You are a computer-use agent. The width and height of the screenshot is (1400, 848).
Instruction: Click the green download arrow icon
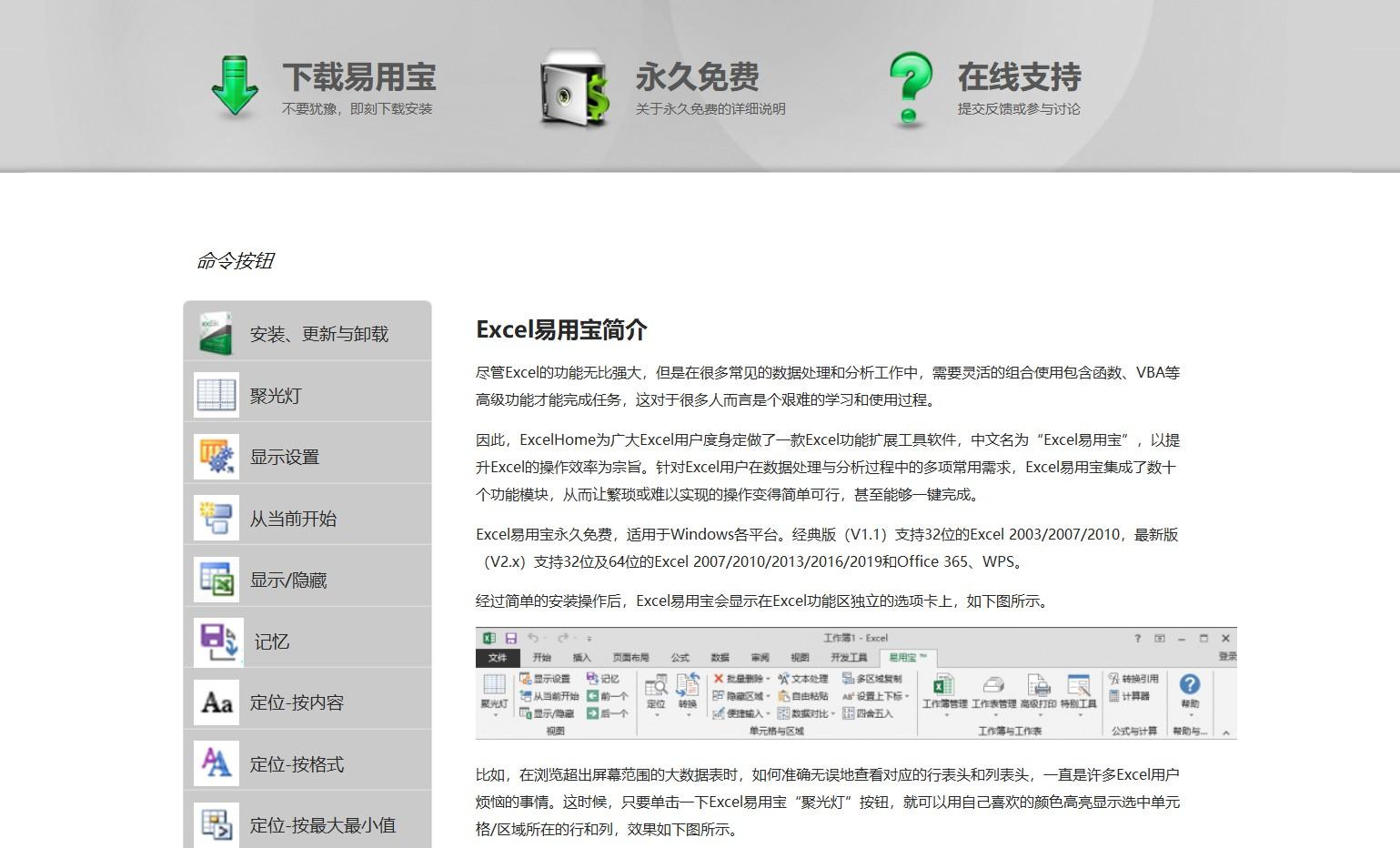tap(235, 86)
